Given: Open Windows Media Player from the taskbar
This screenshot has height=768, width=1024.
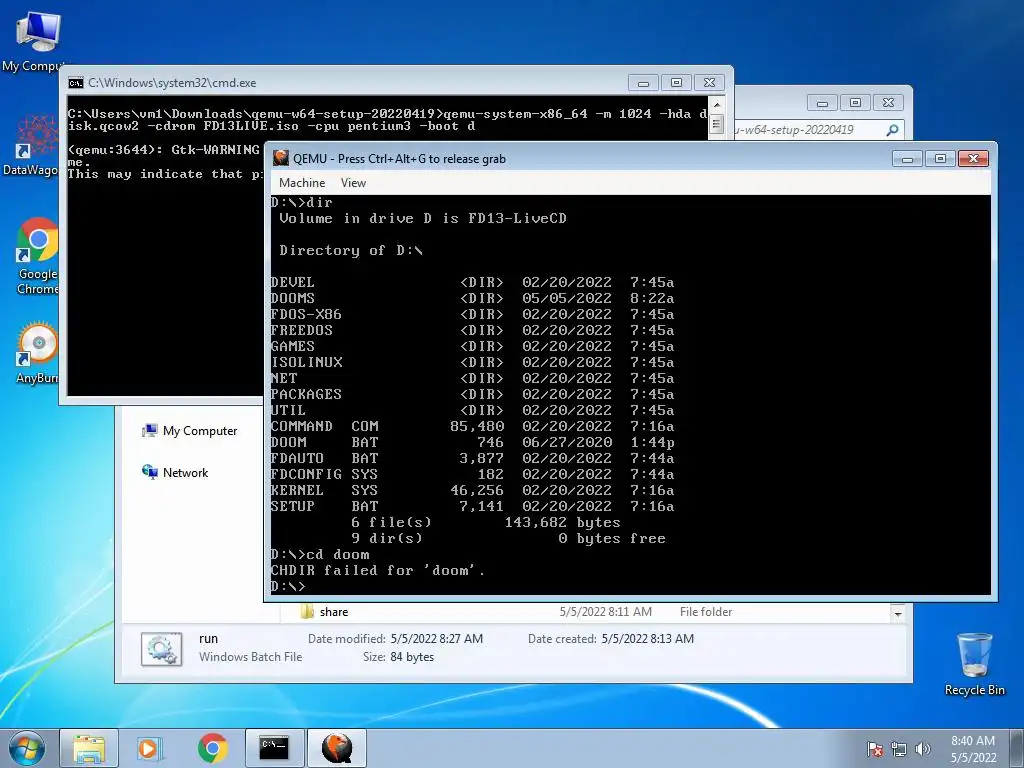Looking at the screenshot, I should click(x=149, y=748).
